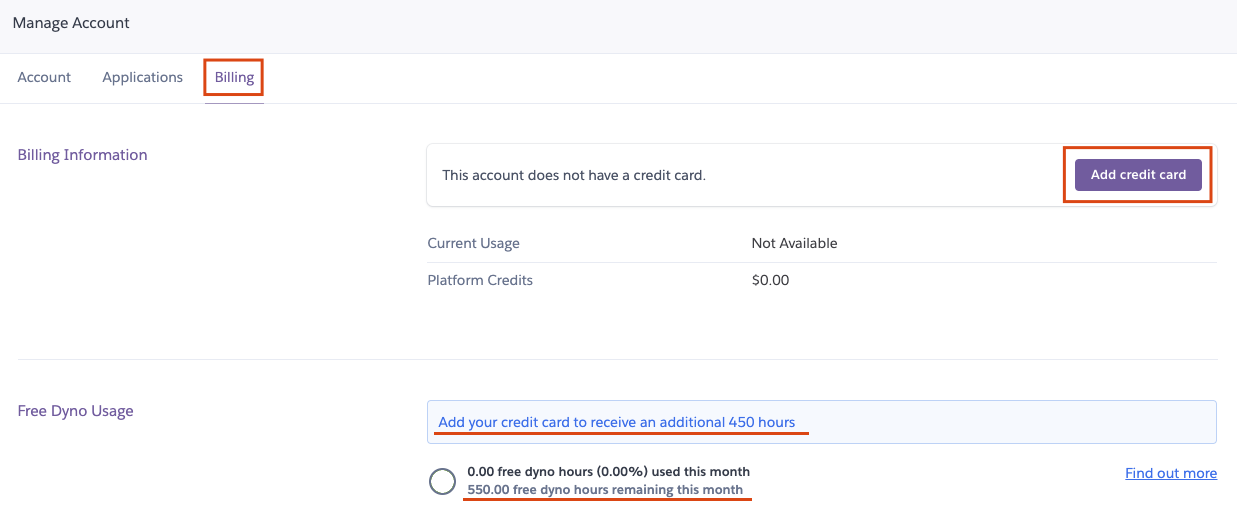The image size is (1237, 517).
Task: Click the no credit card notice text
Action: (574, 175)
